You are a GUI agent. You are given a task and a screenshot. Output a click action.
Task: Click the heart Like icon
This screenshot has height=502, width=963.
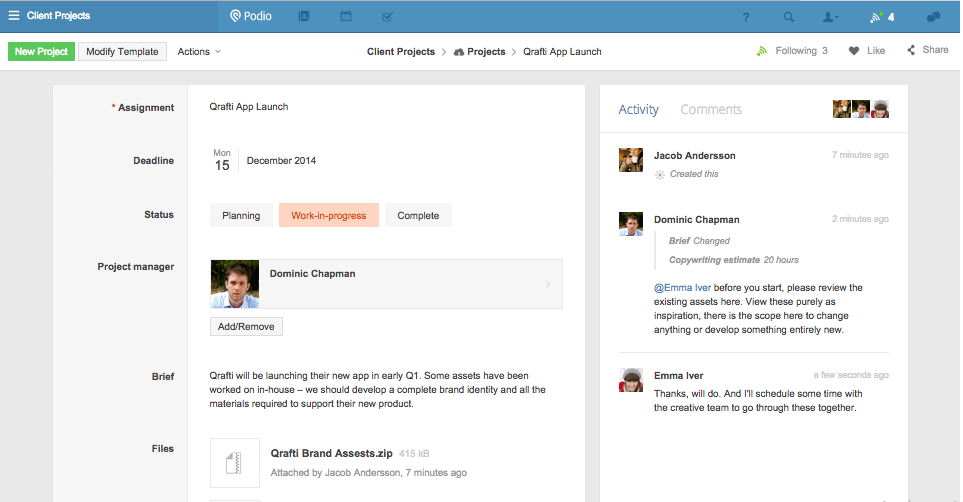click(854, 51)
